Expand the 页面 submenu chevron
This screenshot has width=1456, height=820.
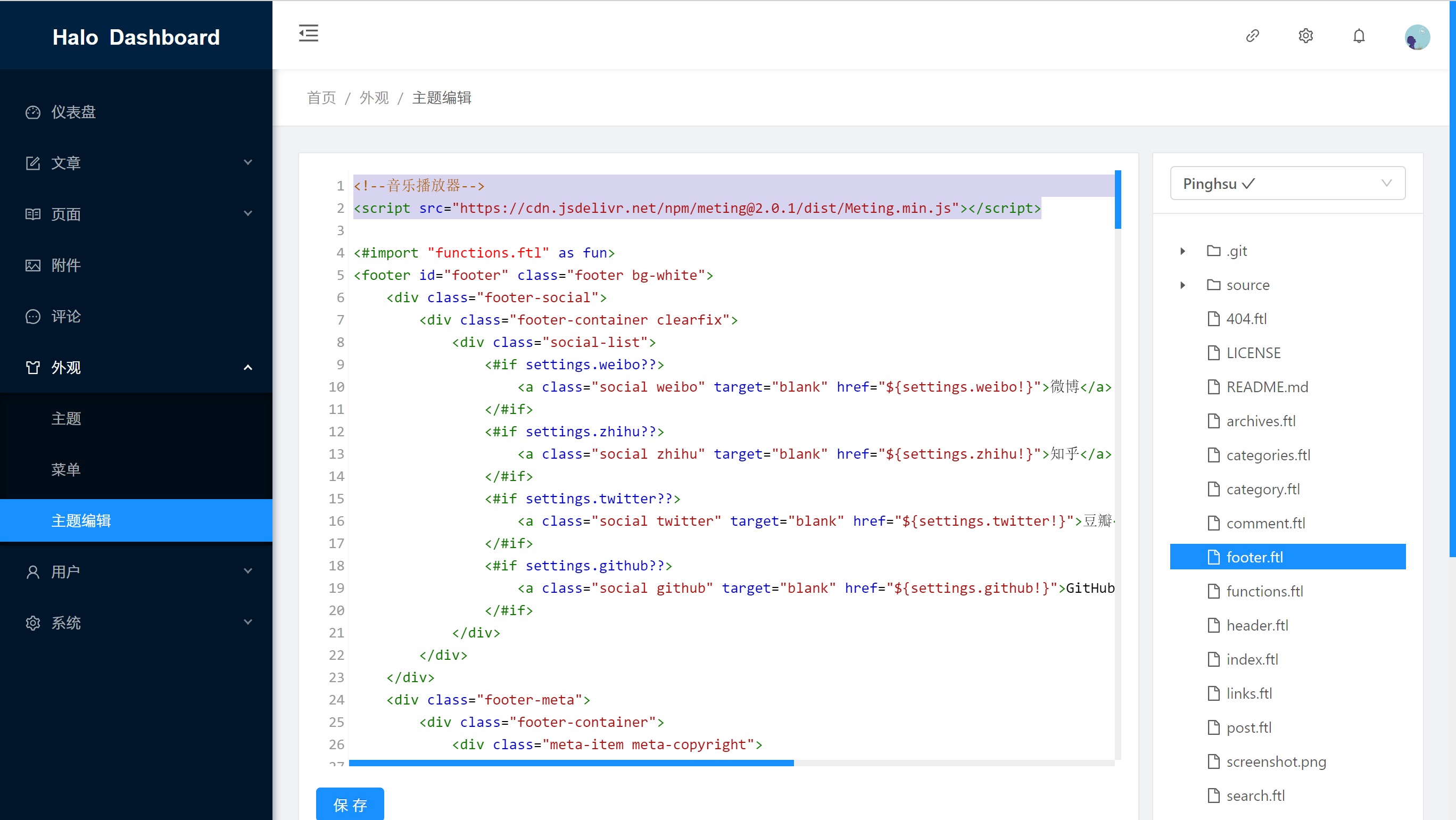pos(247,213)
